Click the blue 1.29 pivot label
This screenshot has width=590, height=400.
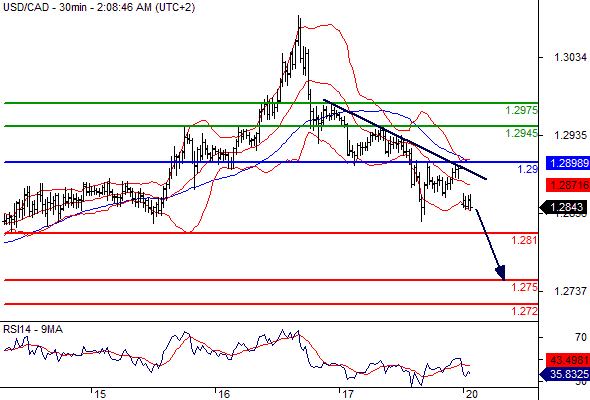point(528,169)
